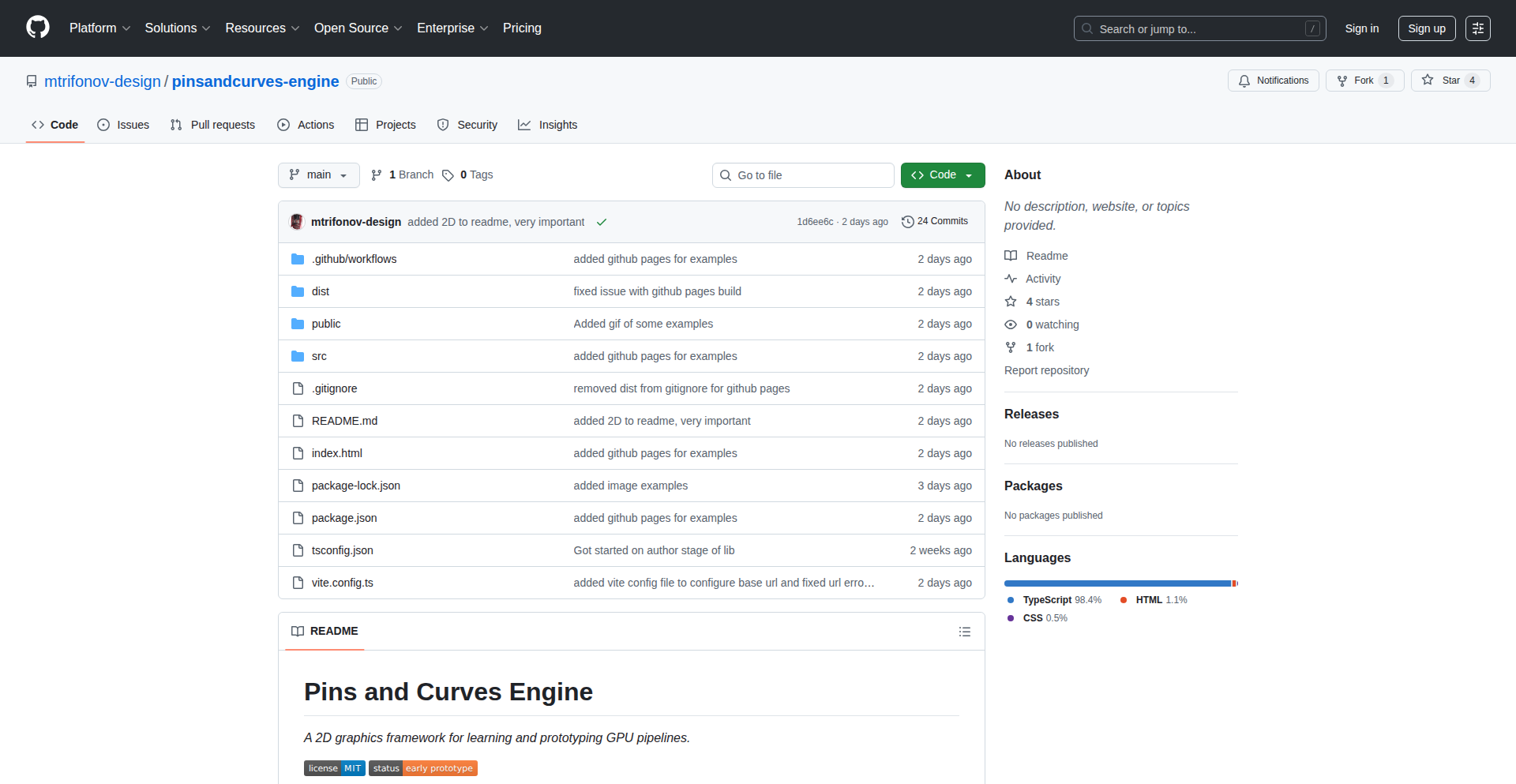The height and width of the screenshot is (784, 1516).
Task: Click the Go to file search field
Action: [x=803, y=175]
